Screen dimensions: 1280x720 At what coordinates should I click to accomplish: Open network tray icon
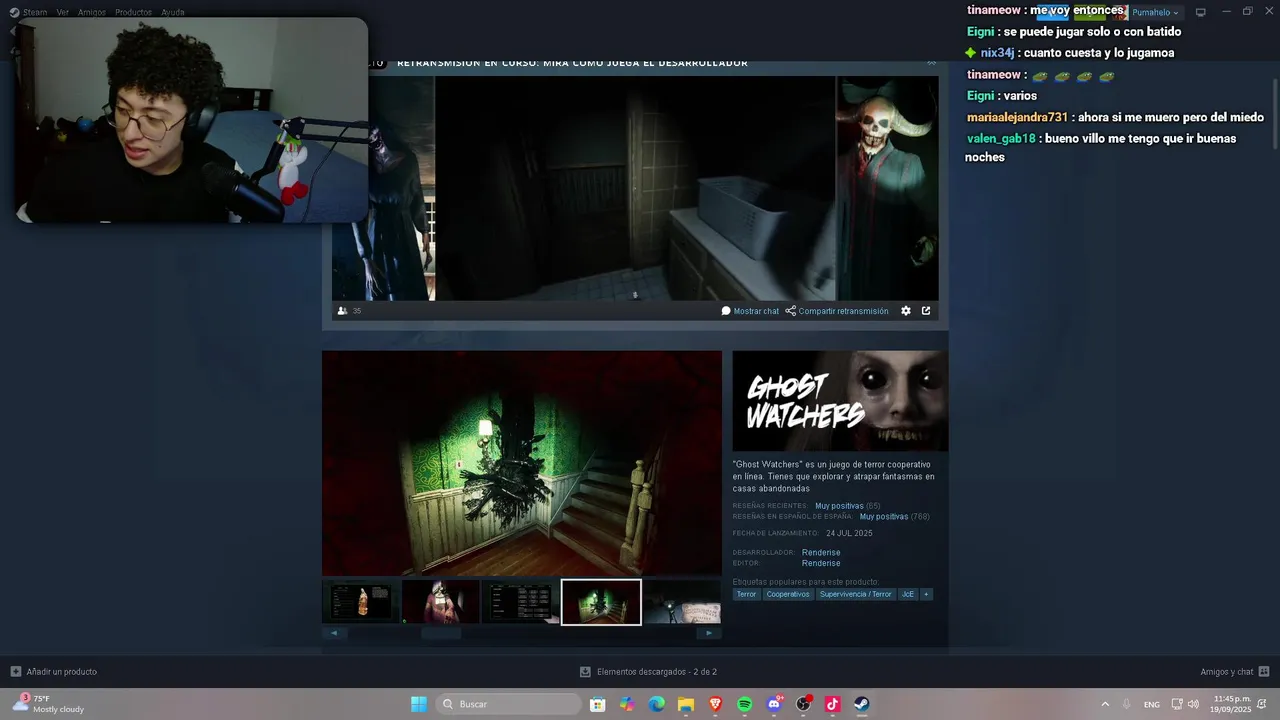(1177, 704)
